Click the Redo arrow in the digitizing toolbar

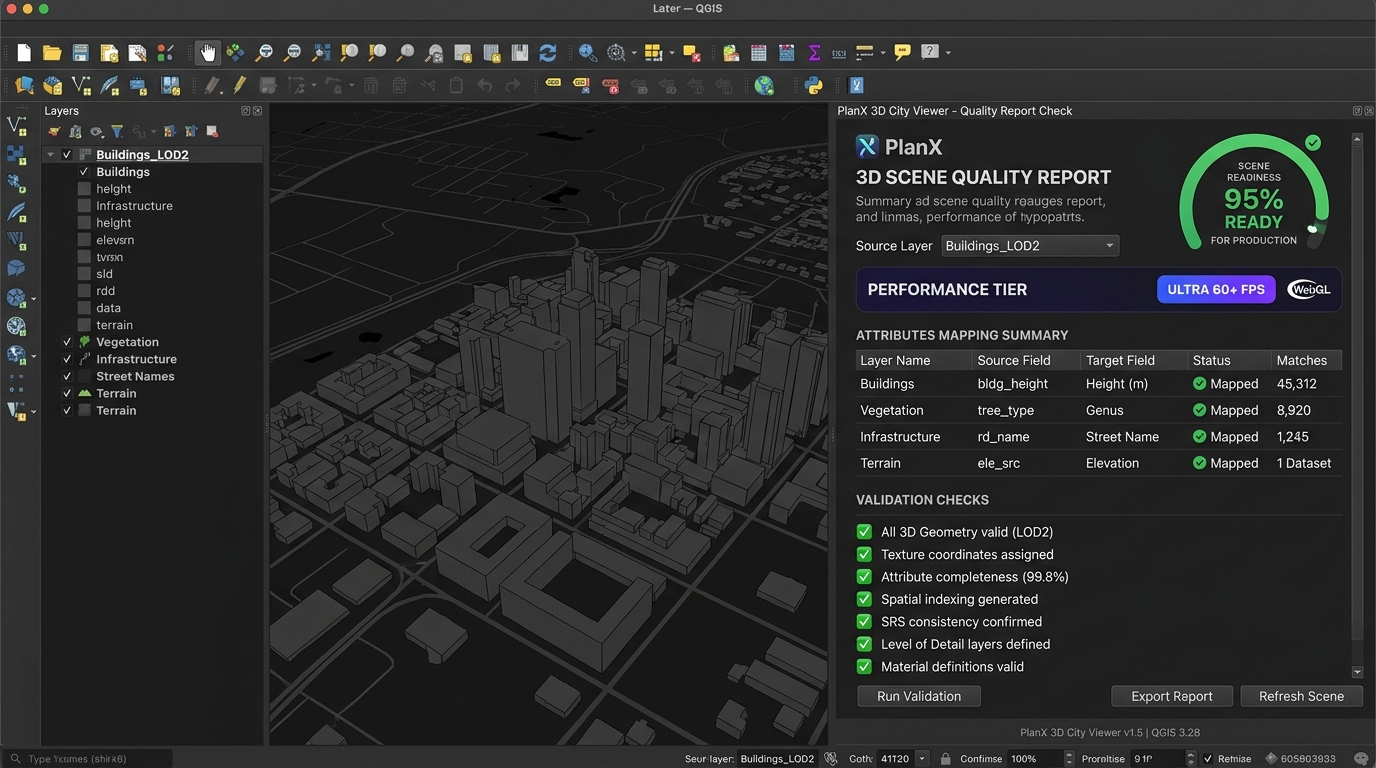tap(512, 86)
